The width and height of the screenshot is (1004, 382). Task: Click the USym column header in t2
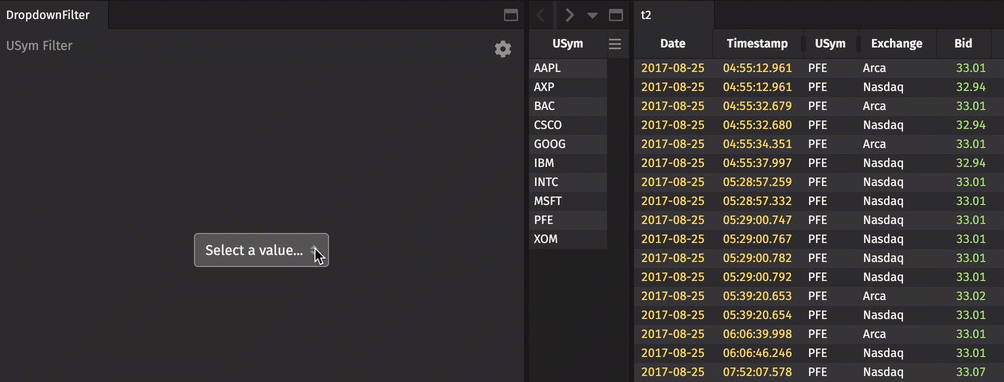tap(830, 44)
